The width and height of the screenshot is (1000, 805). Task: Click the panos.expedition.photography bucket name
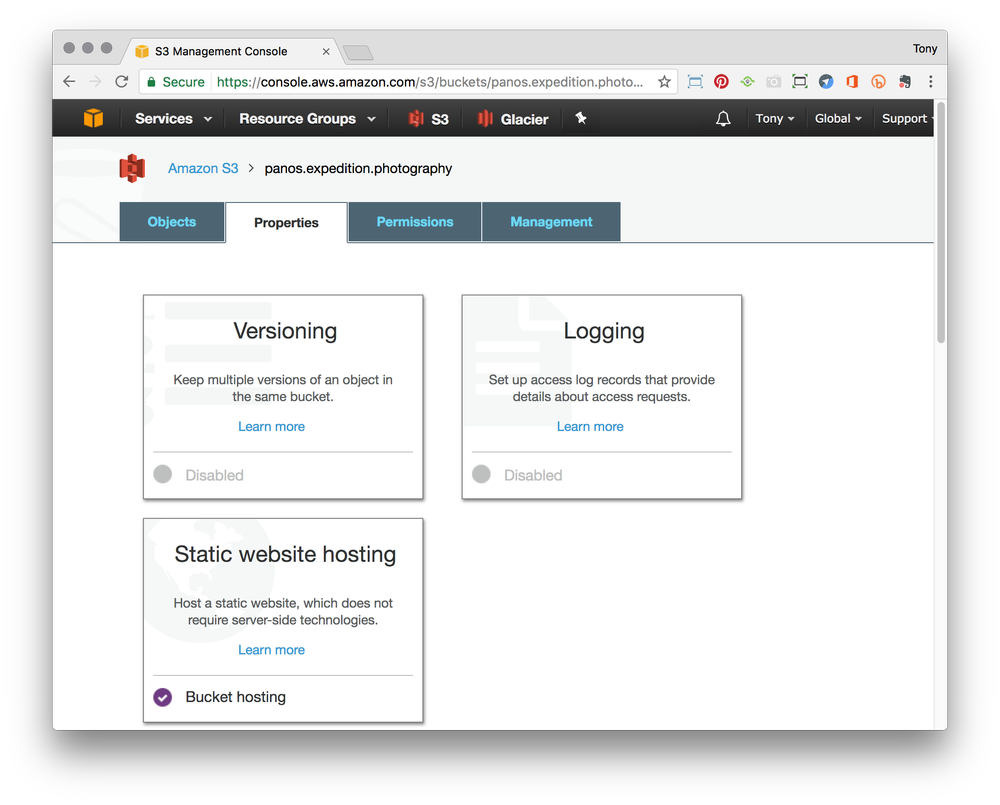pyautogui.click(x=358, y=168)
